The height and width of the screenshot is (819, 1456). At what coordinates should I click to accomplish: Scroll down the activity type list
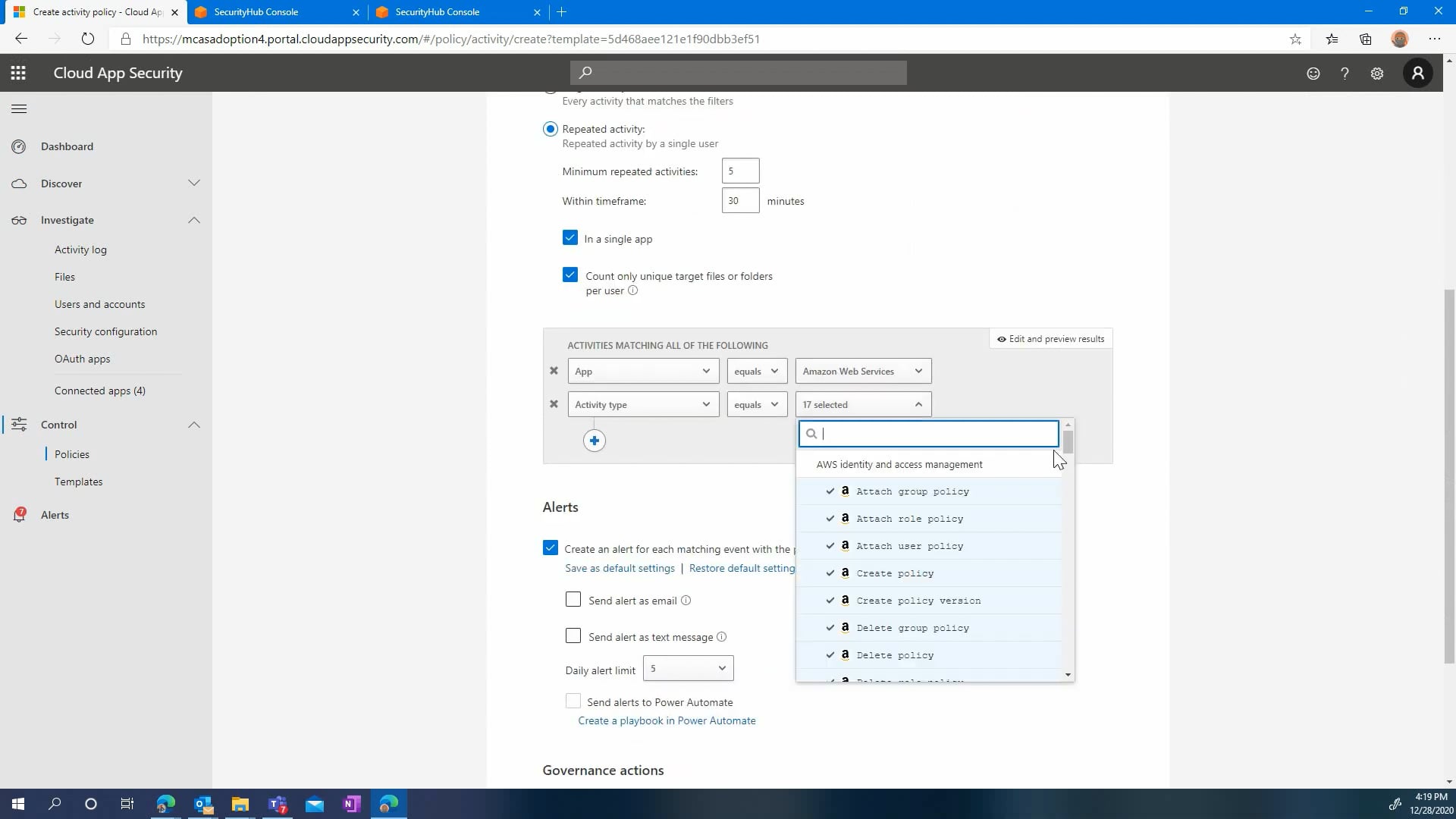[x=1067, y=674]
